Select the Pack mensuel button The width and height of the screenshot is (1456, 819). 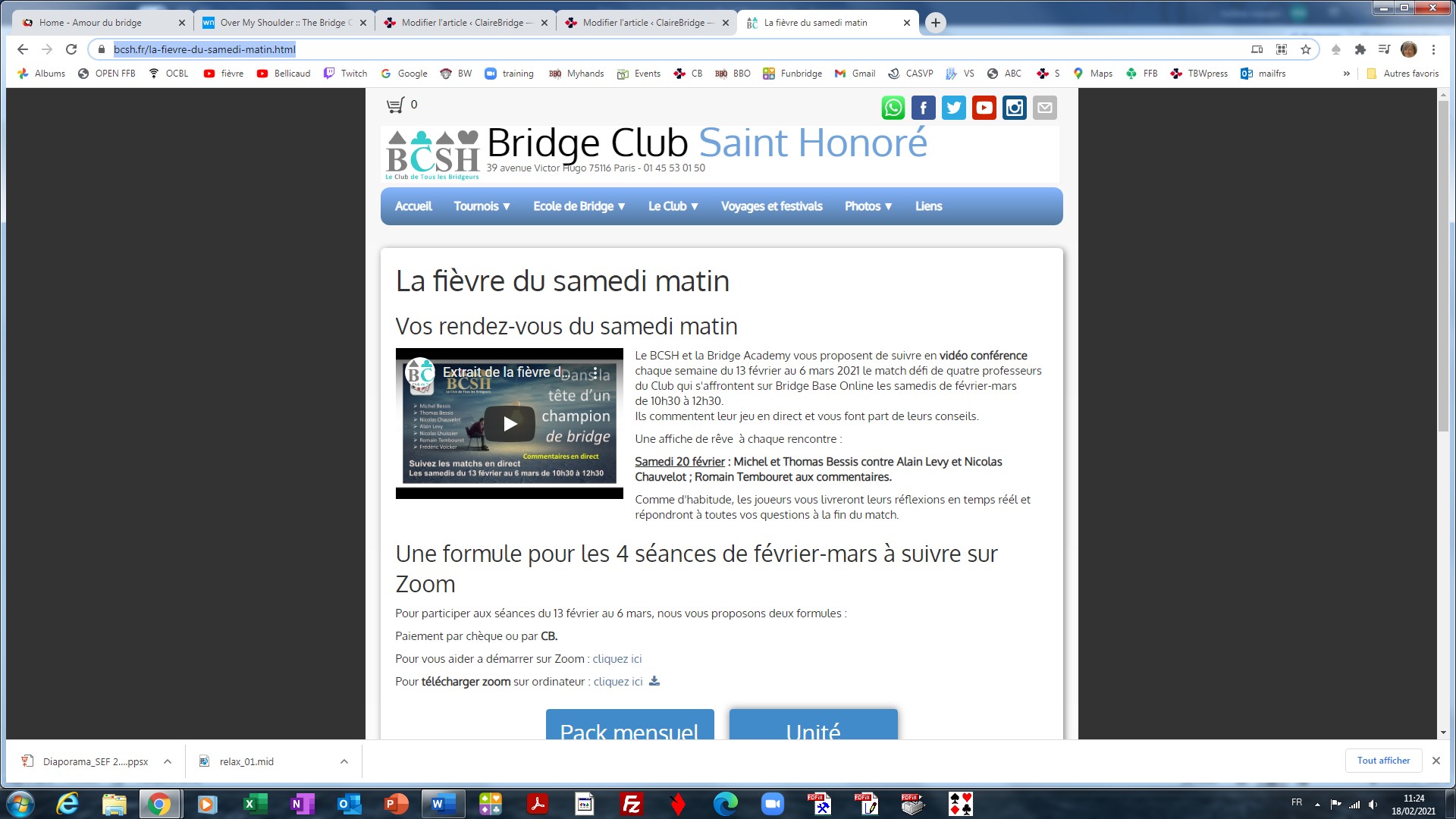click(629, 725)
